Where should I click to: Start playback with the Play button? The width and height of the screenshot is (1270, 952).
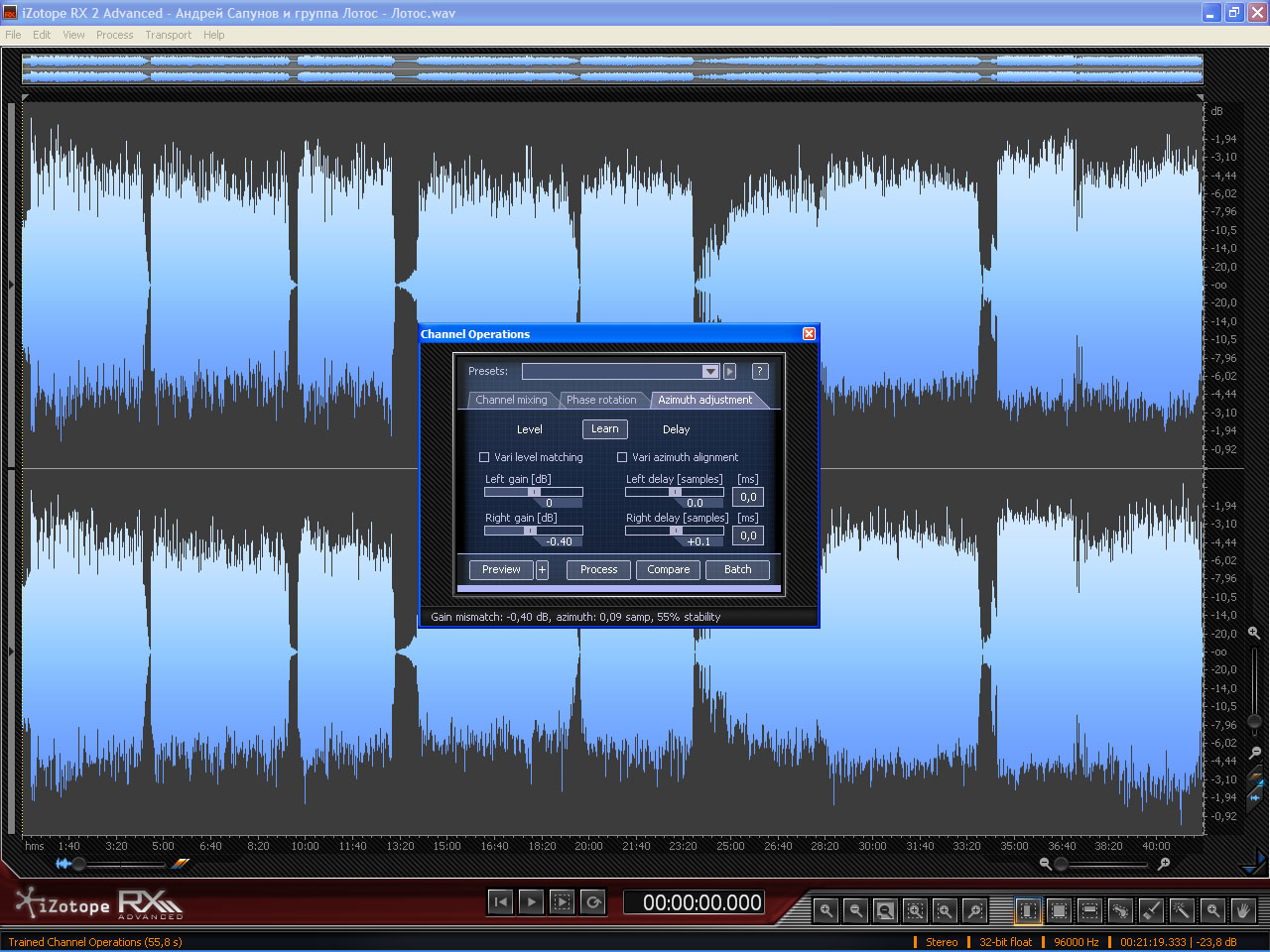click(531, 901)
